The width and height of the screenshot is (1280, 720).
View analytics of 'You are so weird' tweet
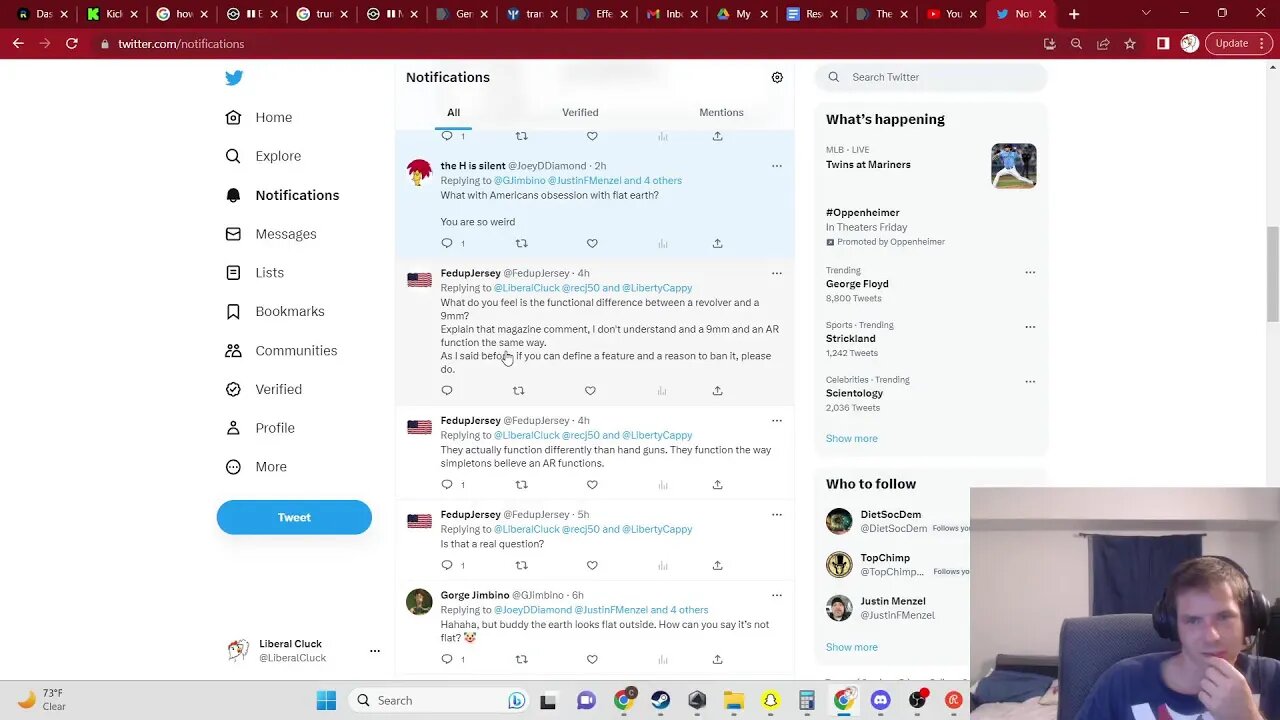pos(662,243)
